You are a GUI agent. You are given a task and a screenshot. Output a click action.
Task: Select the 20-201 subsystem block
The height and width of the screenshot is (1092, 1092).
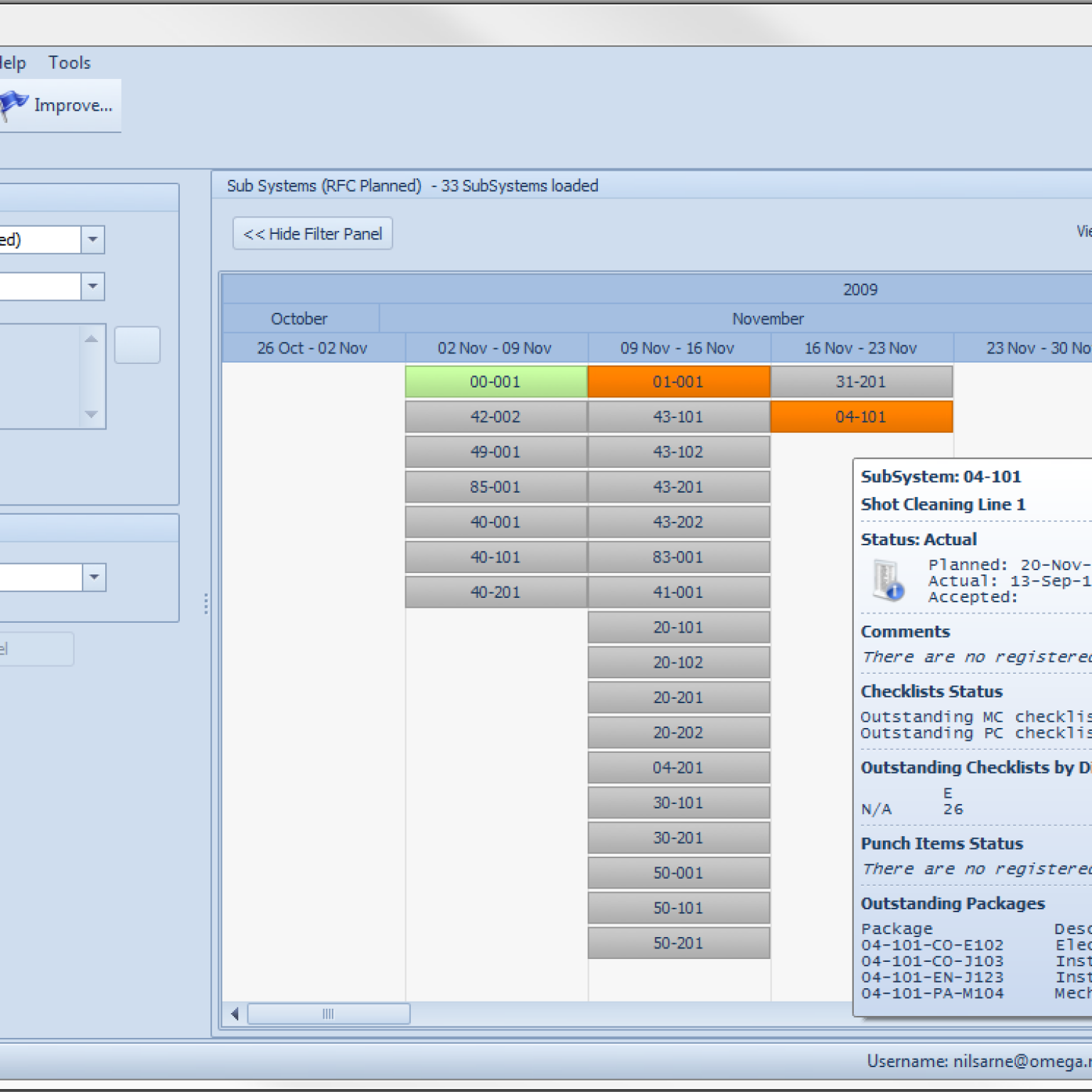678,697
